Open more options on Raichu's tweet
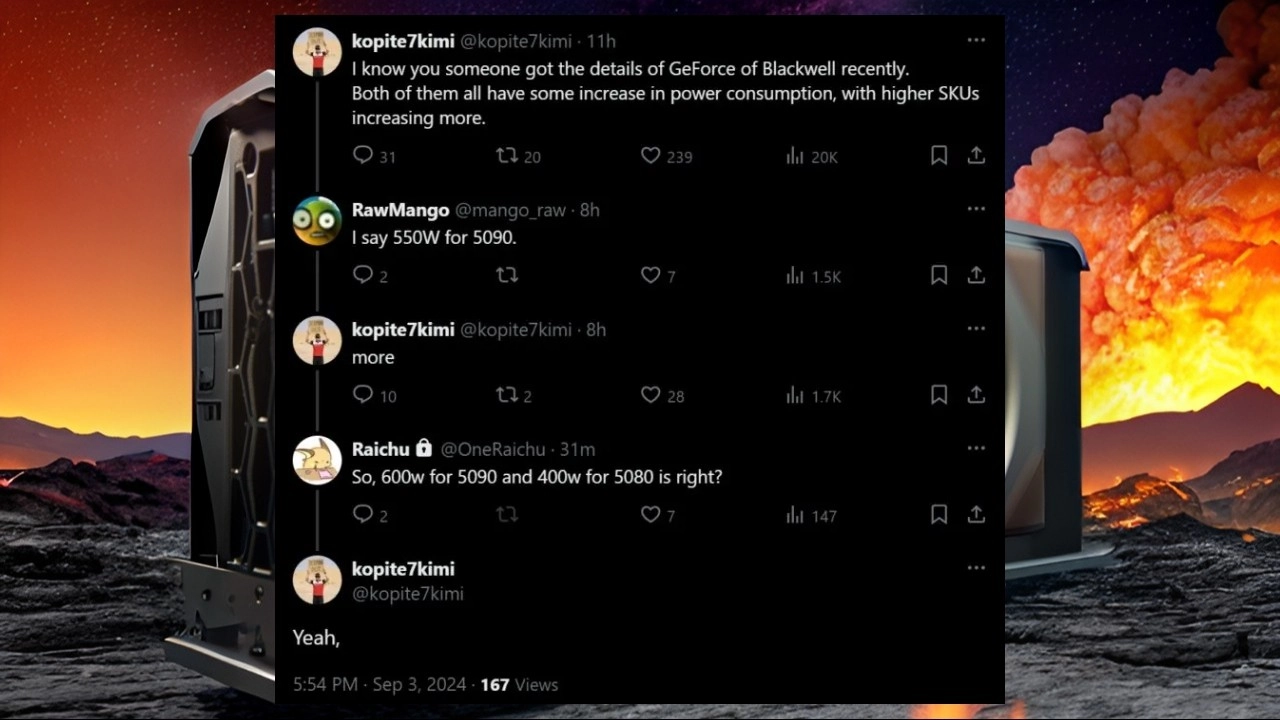 (976, 448)
